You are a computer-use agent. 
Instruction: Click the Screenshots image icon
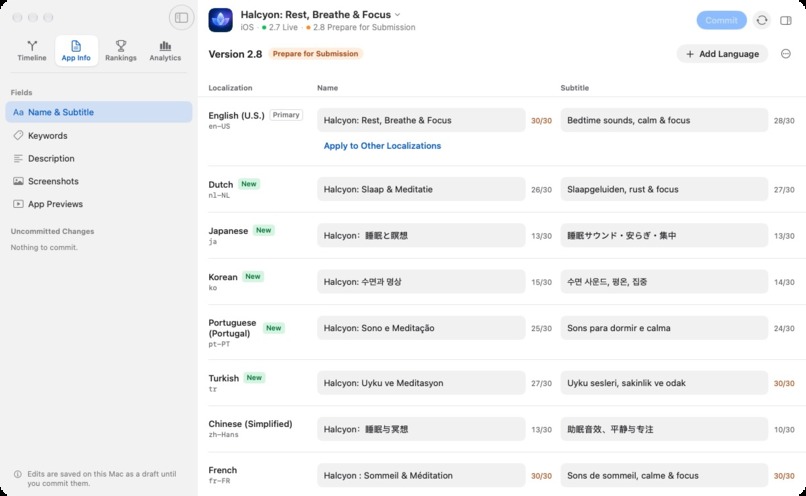click(x=18, y=181)
